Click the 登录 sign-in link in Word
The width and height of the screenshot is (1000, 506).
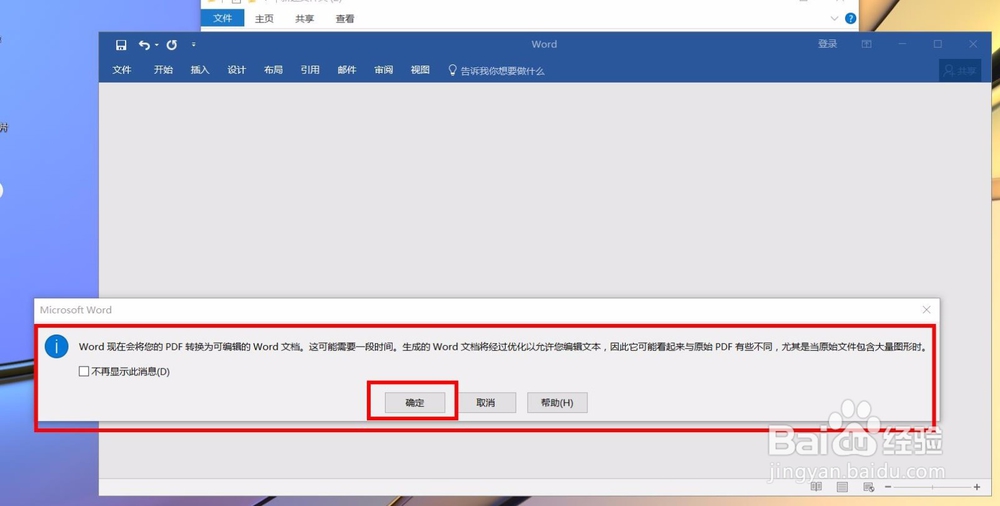tap(827, 44)
